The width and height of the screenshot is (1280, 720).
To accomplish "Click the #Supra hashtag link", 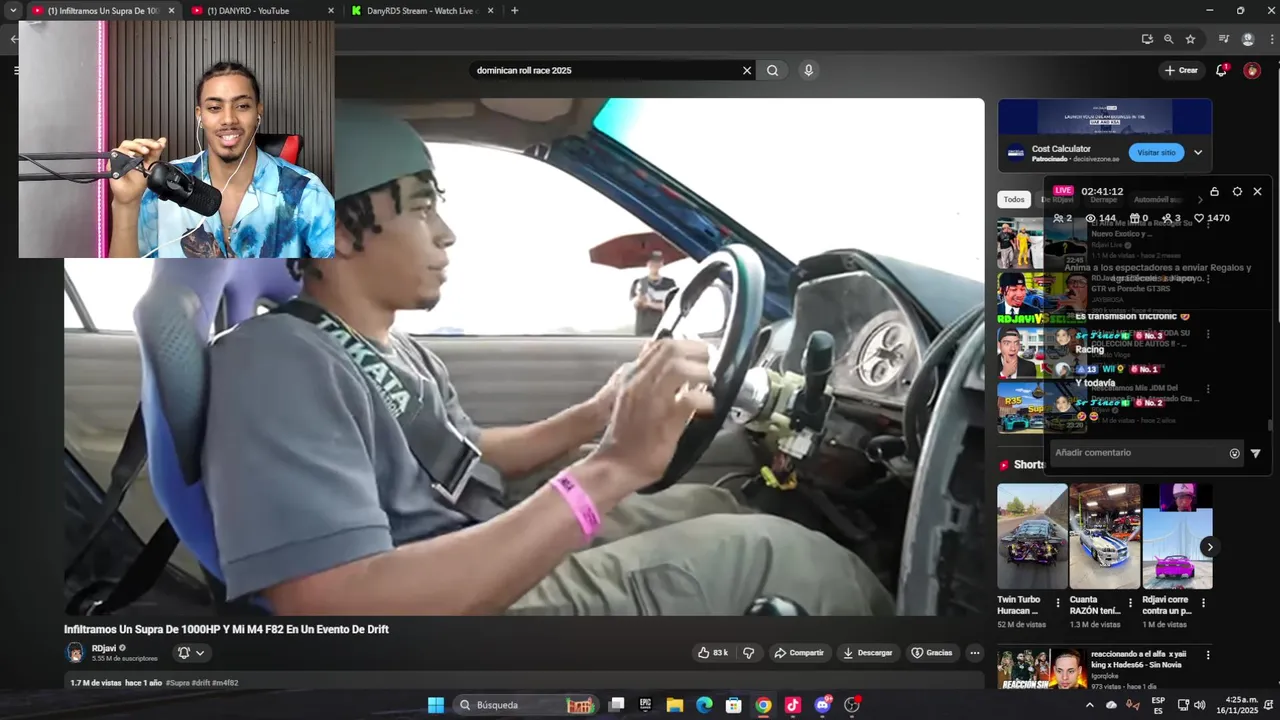I will tap(177, 683).
